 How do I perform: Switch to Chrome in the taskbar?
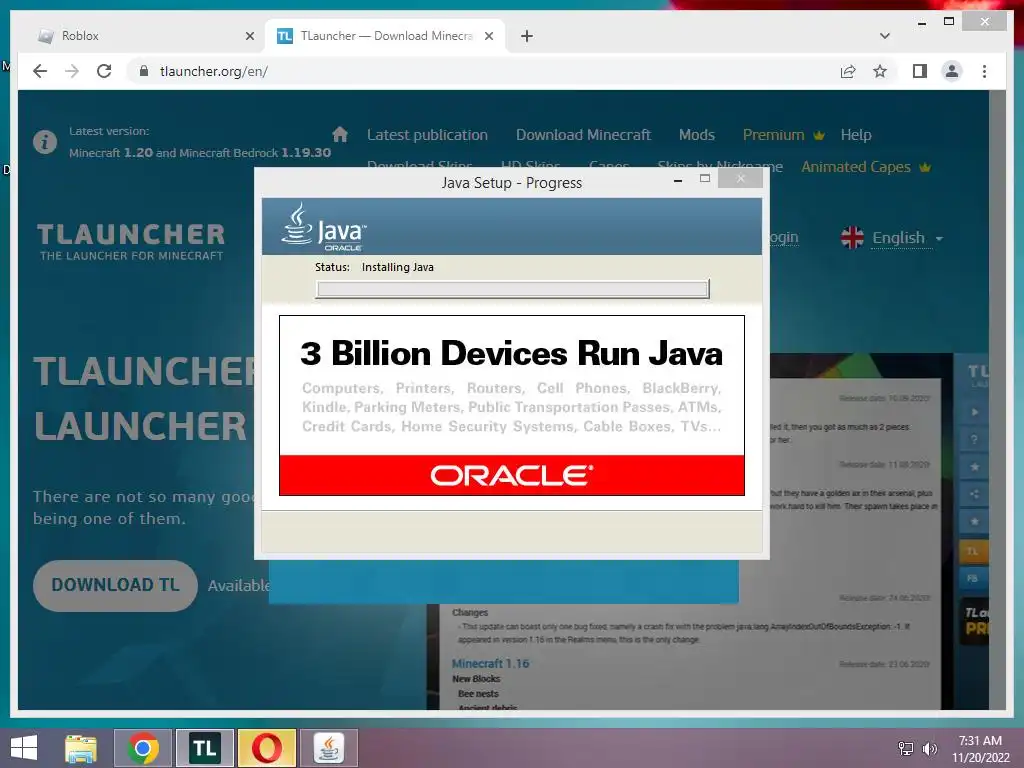click(x=143, y=748)
